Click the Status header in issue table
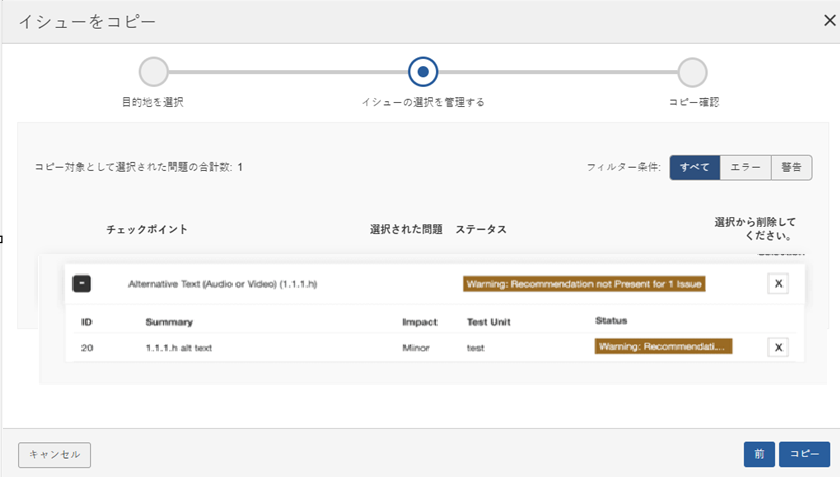The image size is (840, 477). click(x=609, y=321)
